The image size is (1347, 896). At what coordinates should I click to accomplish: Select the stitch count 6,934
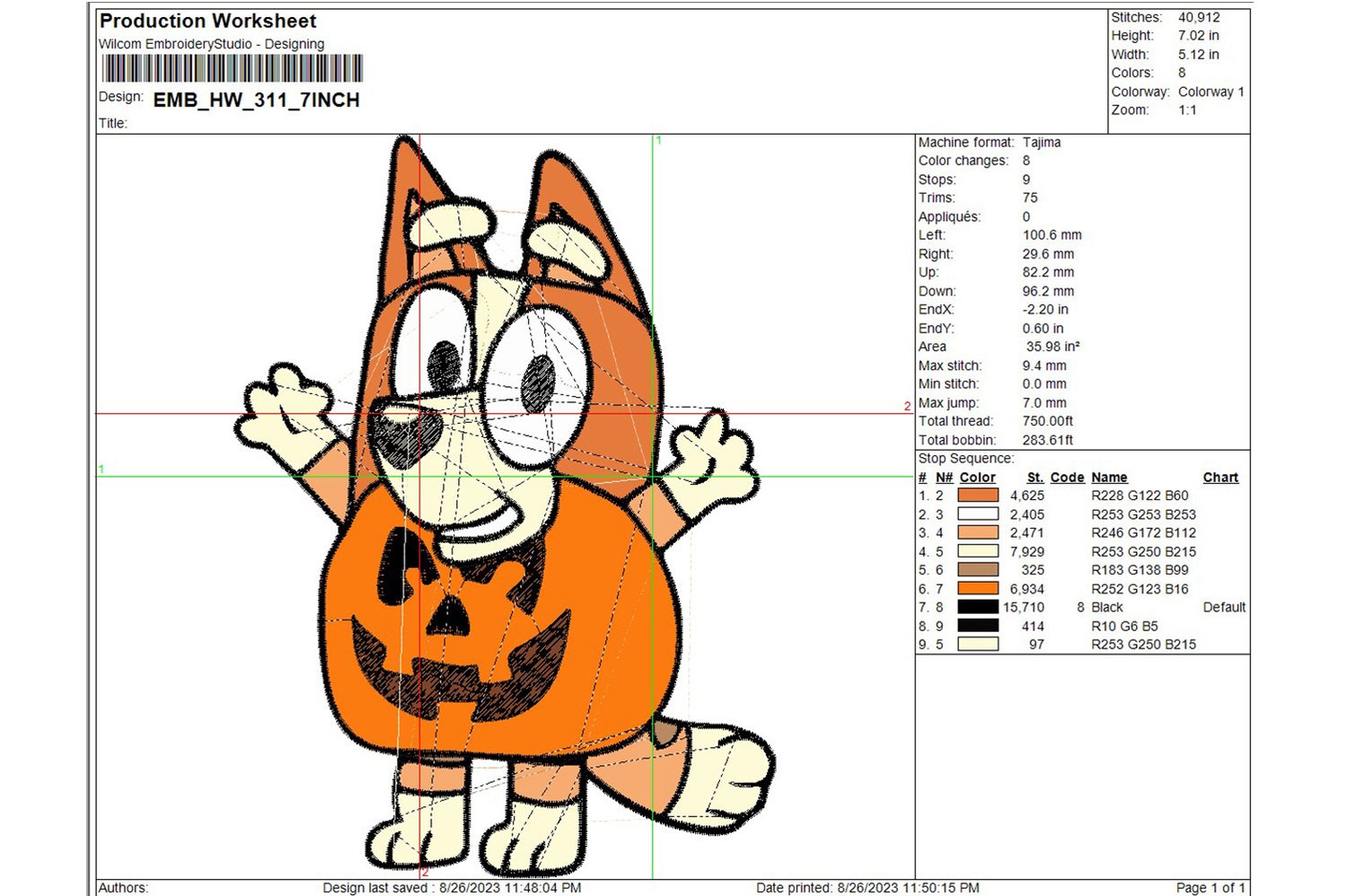point(1027,589)
